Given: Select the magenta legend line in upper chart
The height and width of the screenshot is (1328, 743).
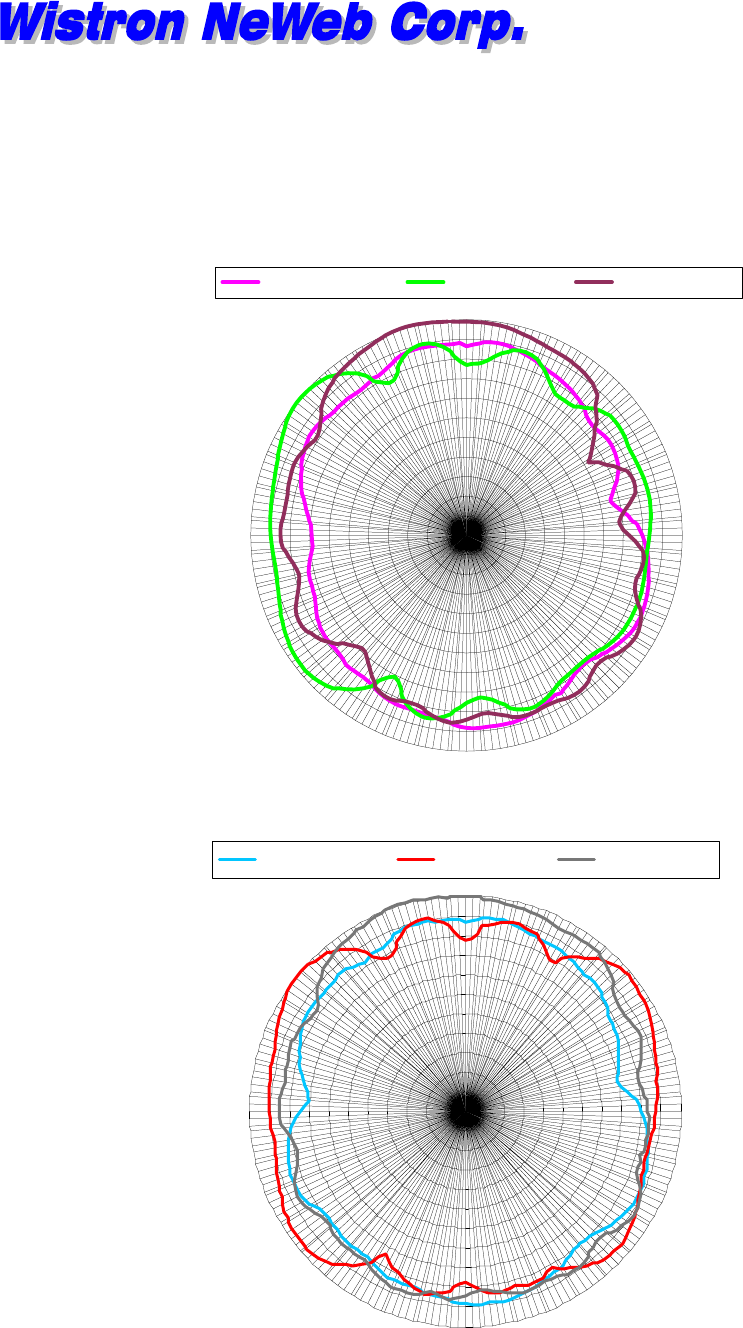Looking at the screenshot, I should coord(240,282).
